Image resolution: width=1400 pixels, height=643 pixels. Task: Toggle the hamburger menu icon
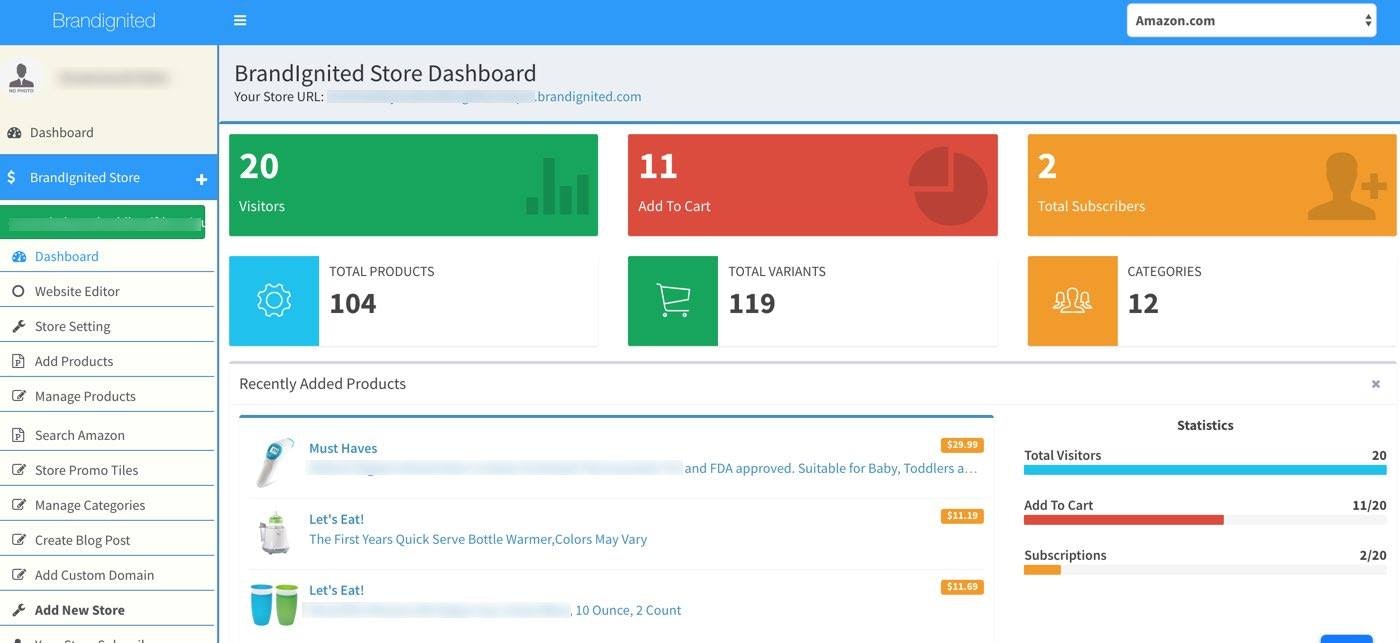[239, 20]
